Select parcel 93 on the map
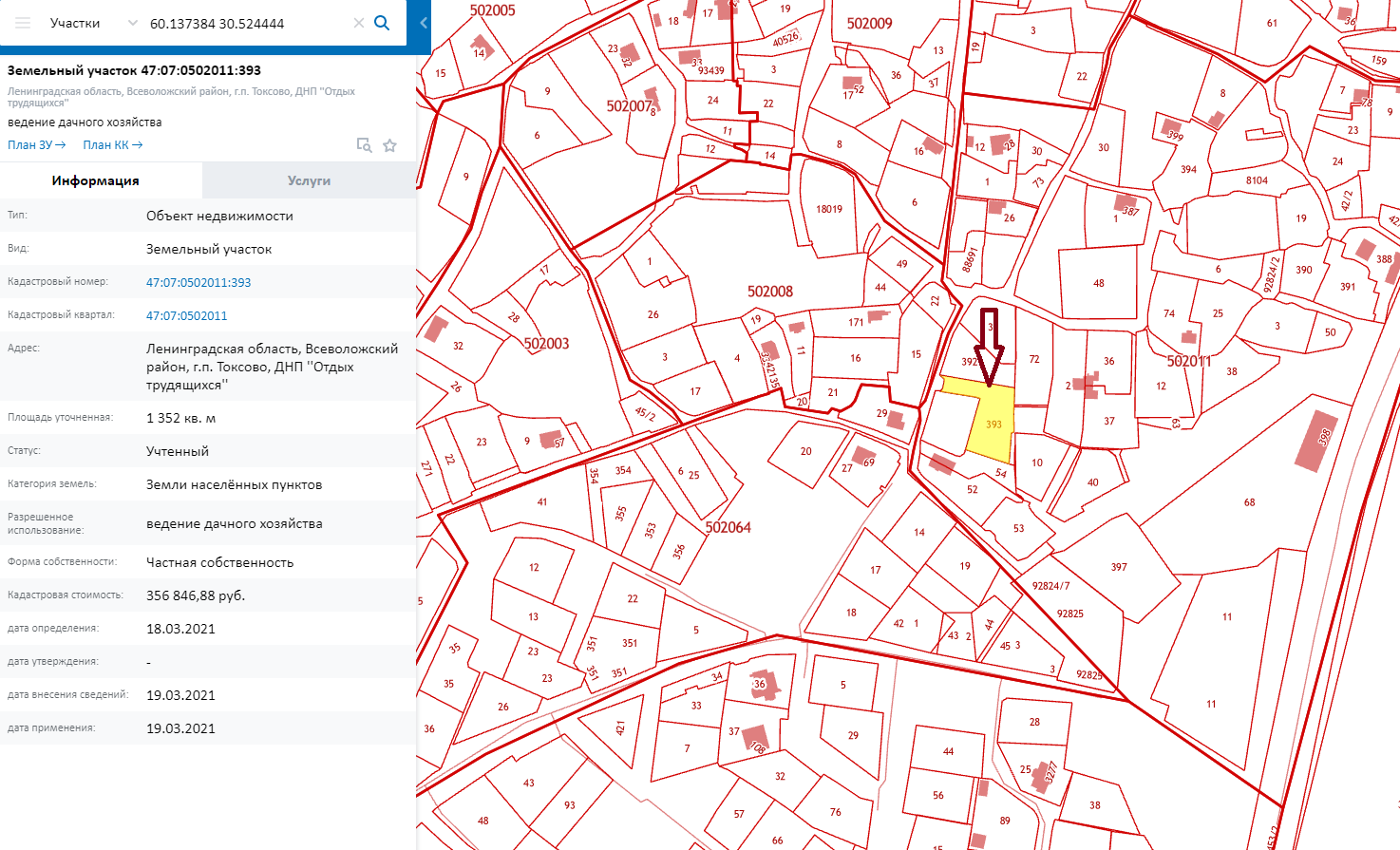The height and width of the screenshot is (850, 1400). [570, 805]
